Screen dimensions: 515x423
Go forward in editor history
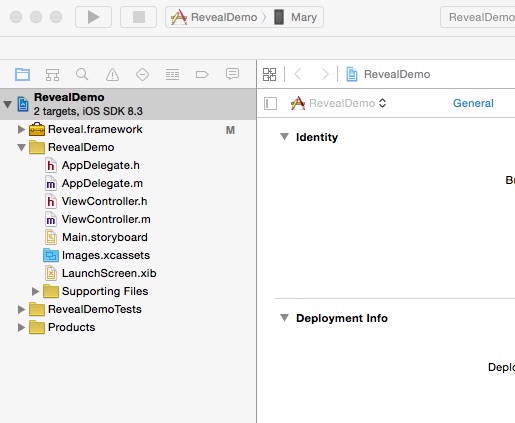pyautogui.click(x=325, y=74)
